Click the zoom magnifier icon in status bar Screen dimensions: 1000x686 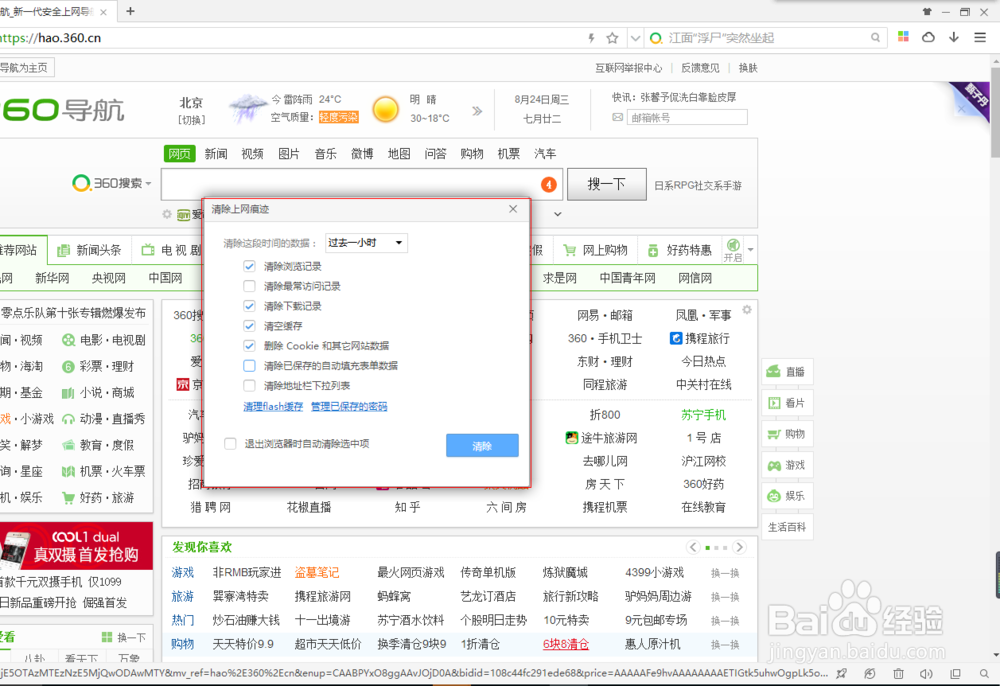pyautogui.click(x=984, y=673)
